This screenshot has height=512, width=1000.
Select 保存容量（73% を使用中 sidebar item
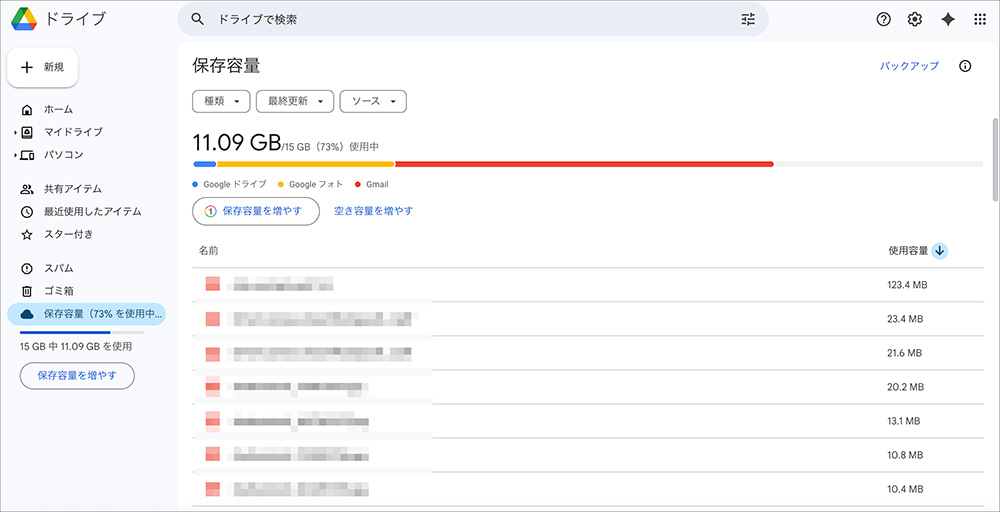86,314
